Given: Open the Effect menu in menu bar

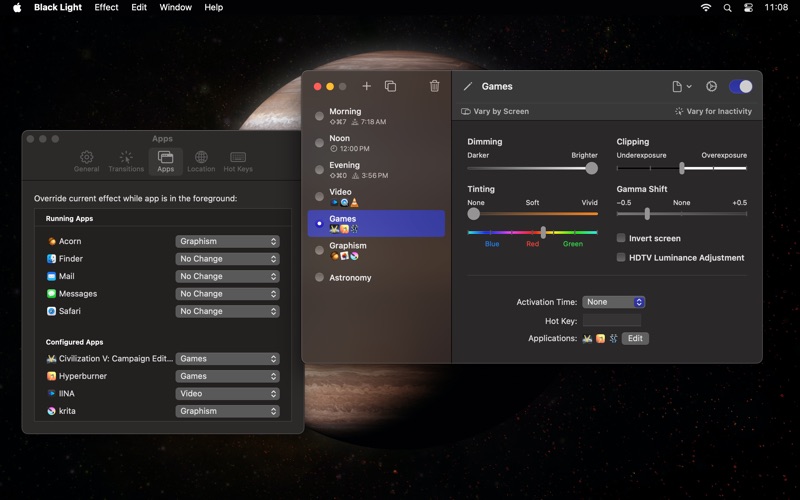Looking at the screenshot, I should pyautogui.click(x=106, y=7).
